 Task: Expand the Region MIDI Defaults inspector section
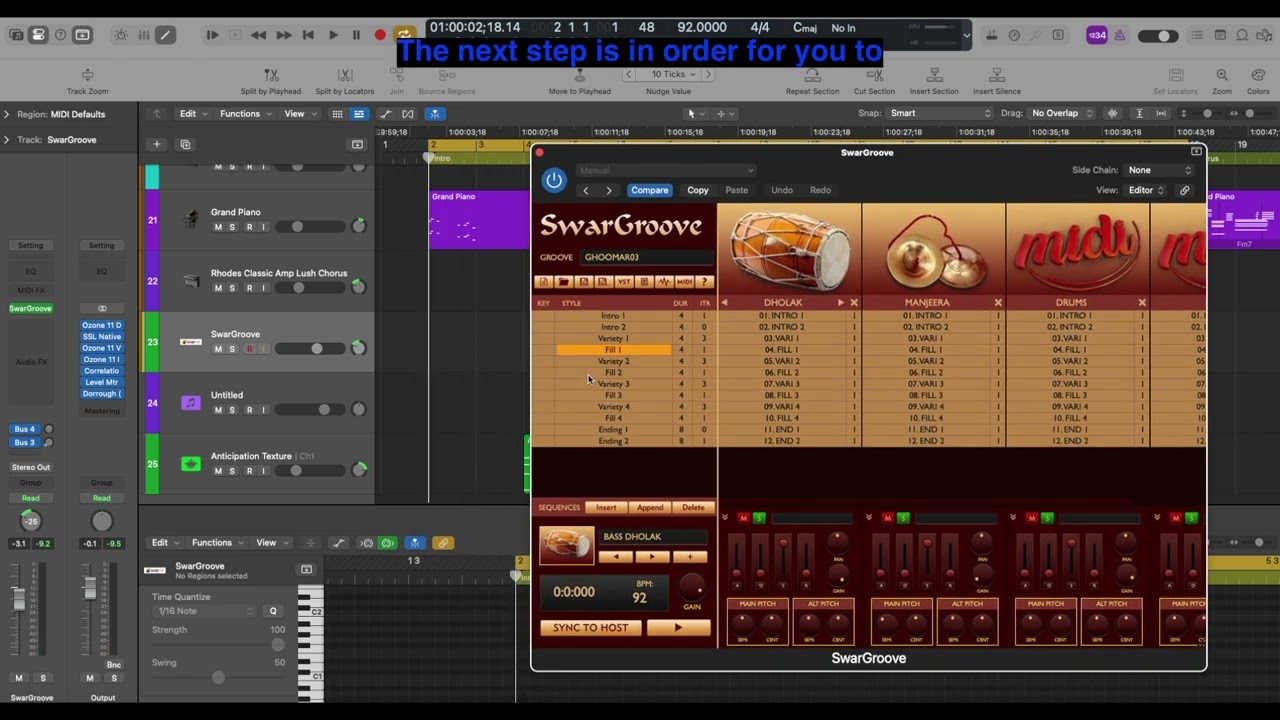pyautogui.click(x=6, y=114)
